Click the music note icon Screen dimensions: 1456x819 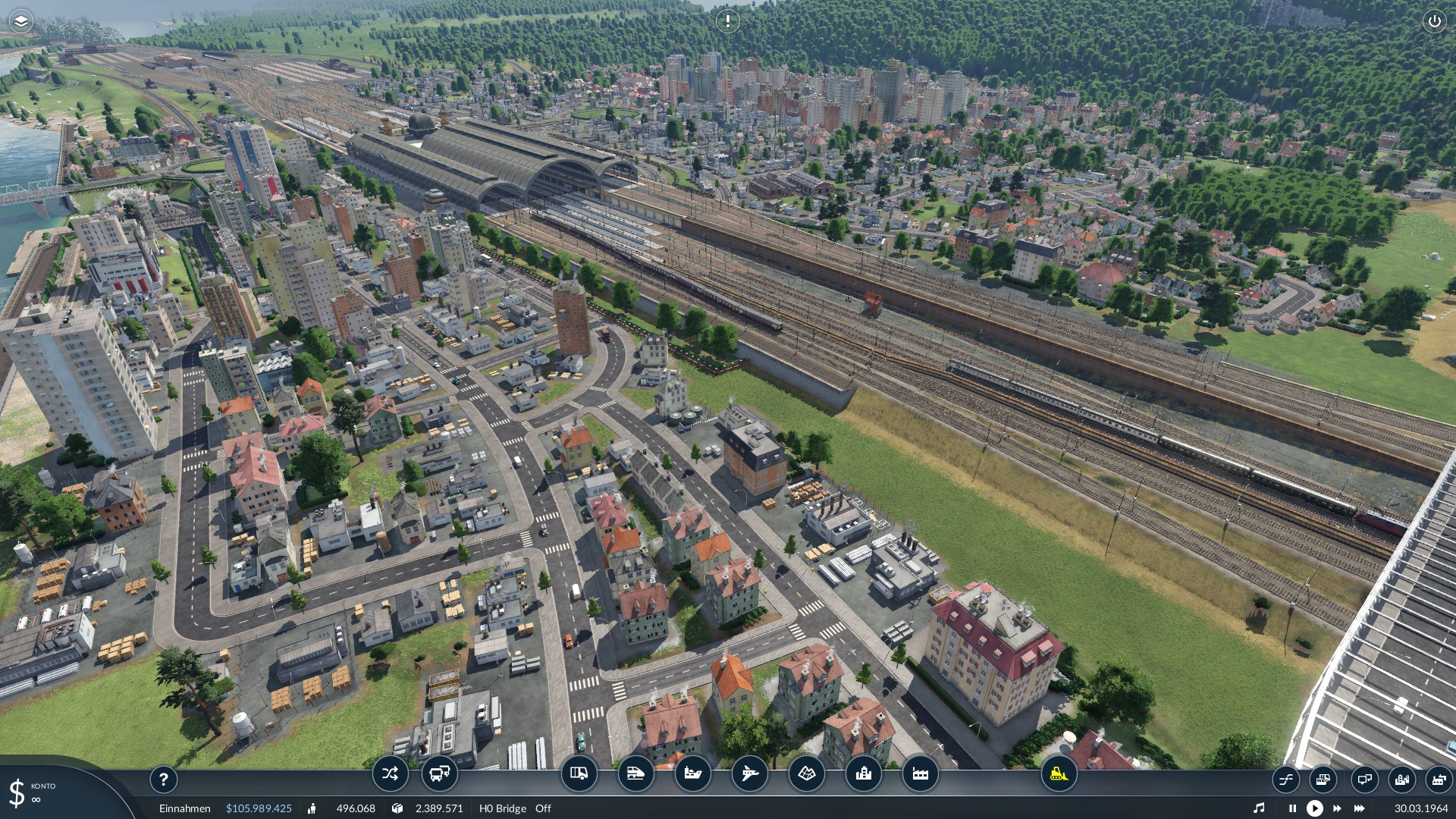(x=1259, y=808)
